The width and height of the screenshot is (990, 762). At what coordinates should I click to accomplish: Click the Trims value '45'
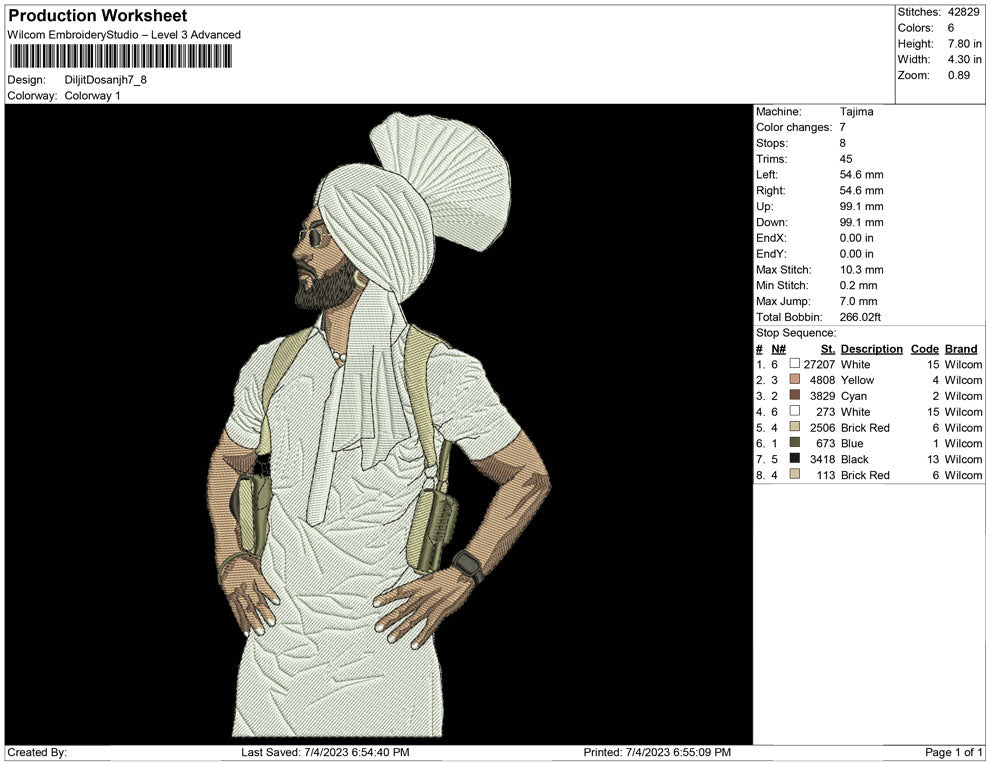(x=845, y=159)
